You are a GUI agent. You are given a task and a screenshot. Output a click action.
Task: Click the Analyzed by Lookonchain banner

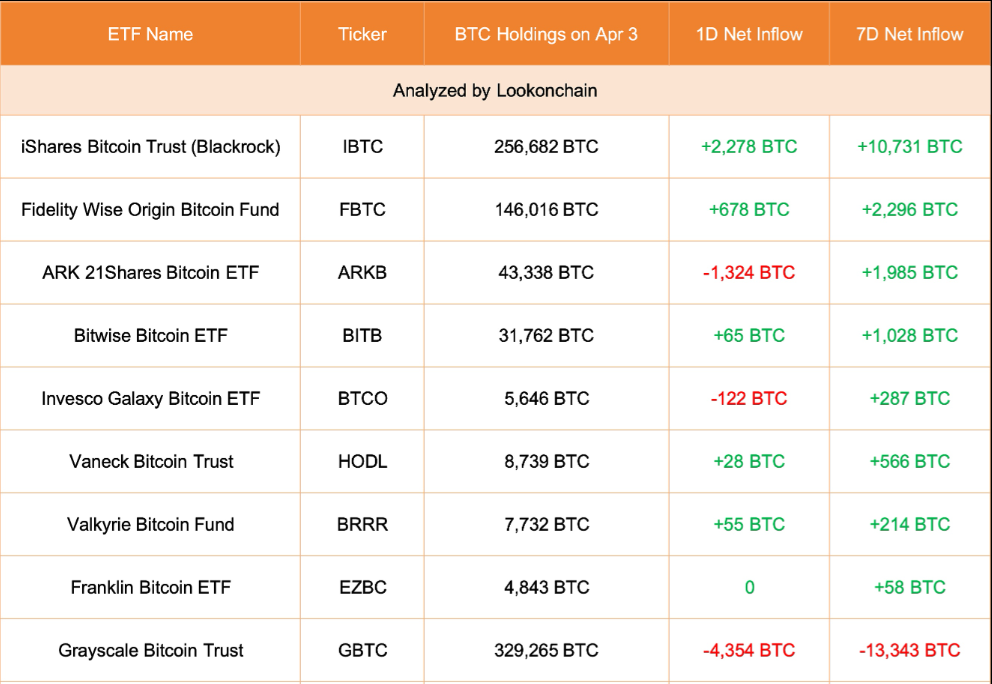coord(495,91)
